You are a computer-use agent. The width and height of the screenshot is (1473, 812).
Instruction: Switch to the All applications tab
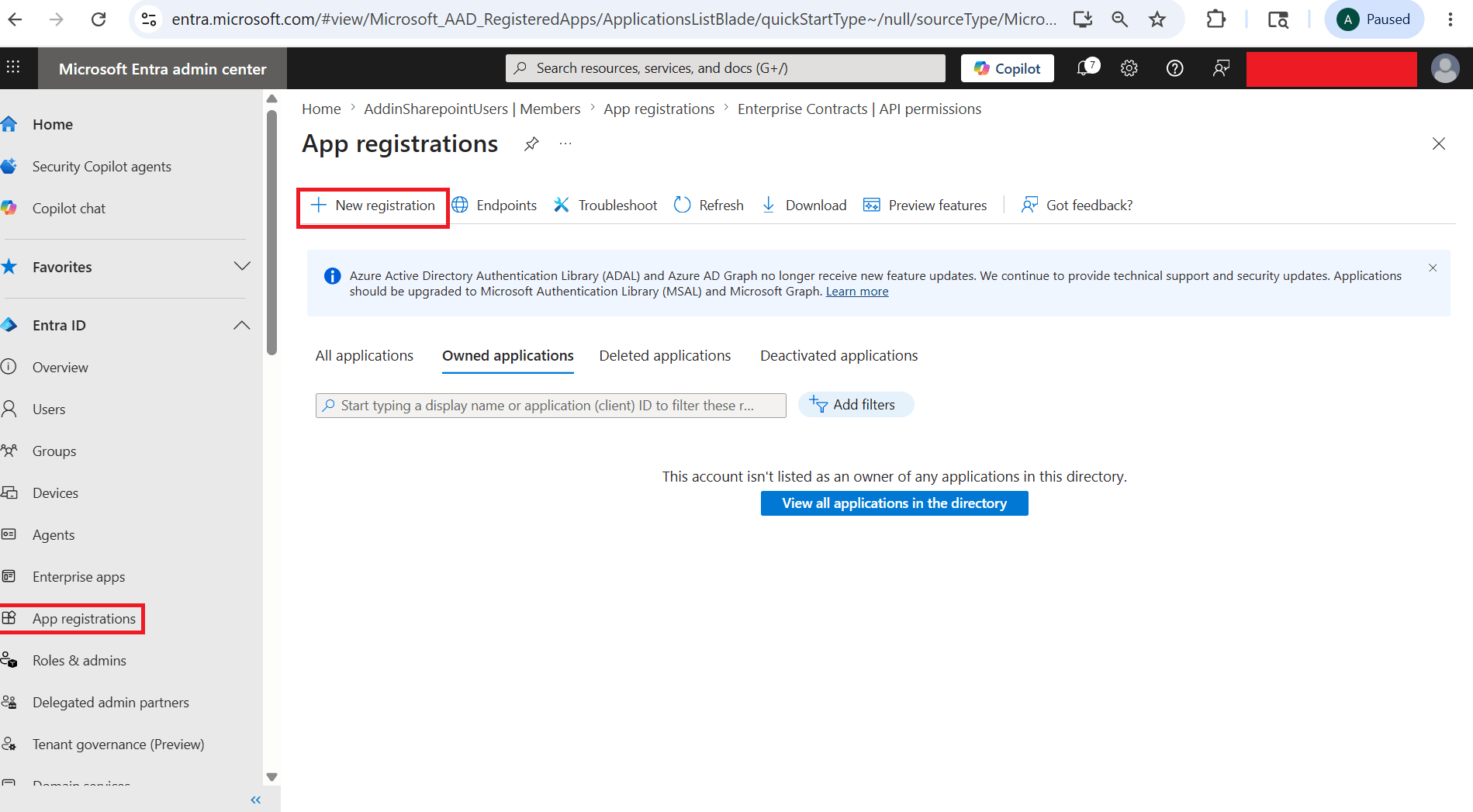[x=365, y=356]
